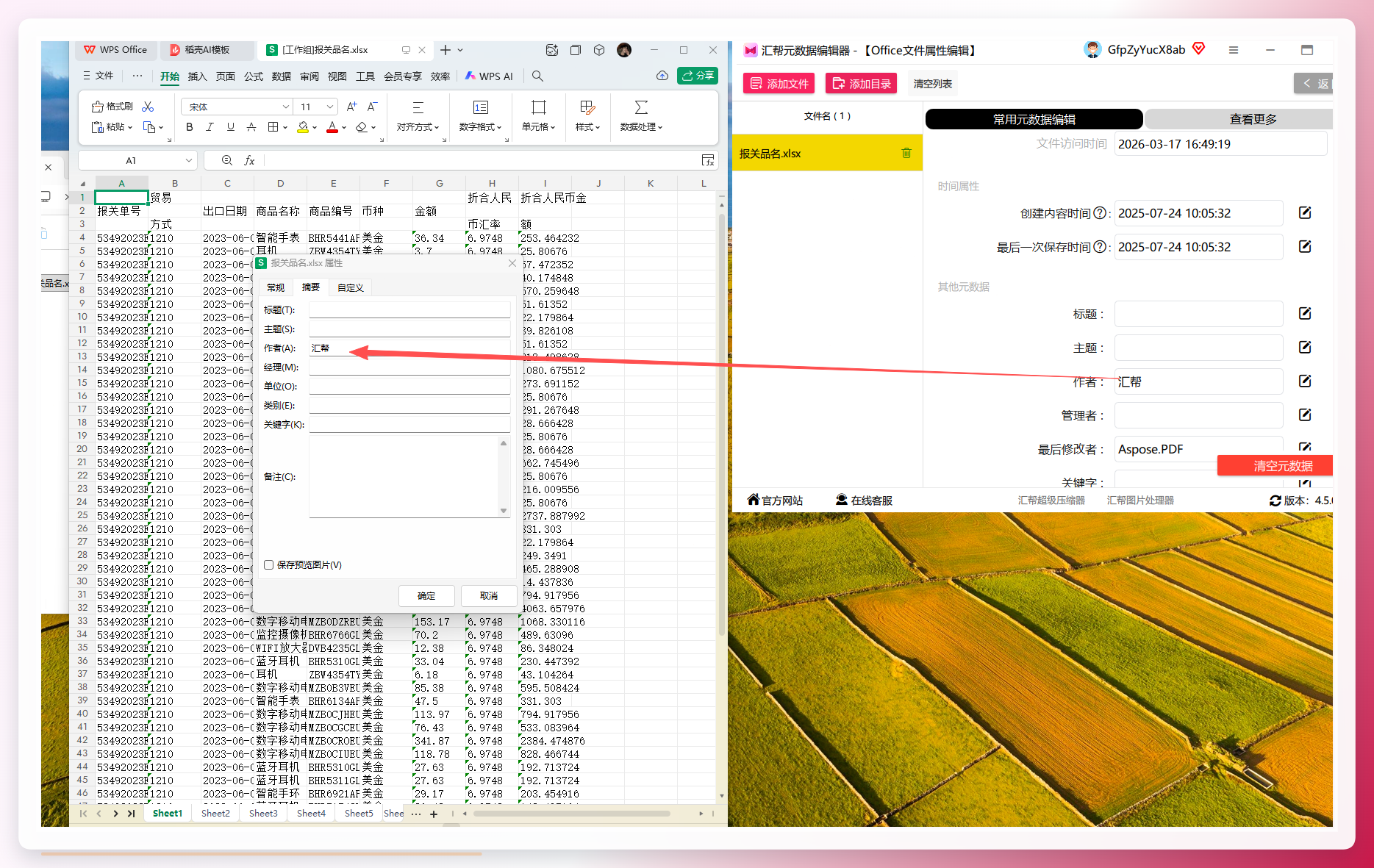Click the 汇帮超级压缩器 link
This screenshot has height=868, width=1374.
click(x=1051, y=501)
